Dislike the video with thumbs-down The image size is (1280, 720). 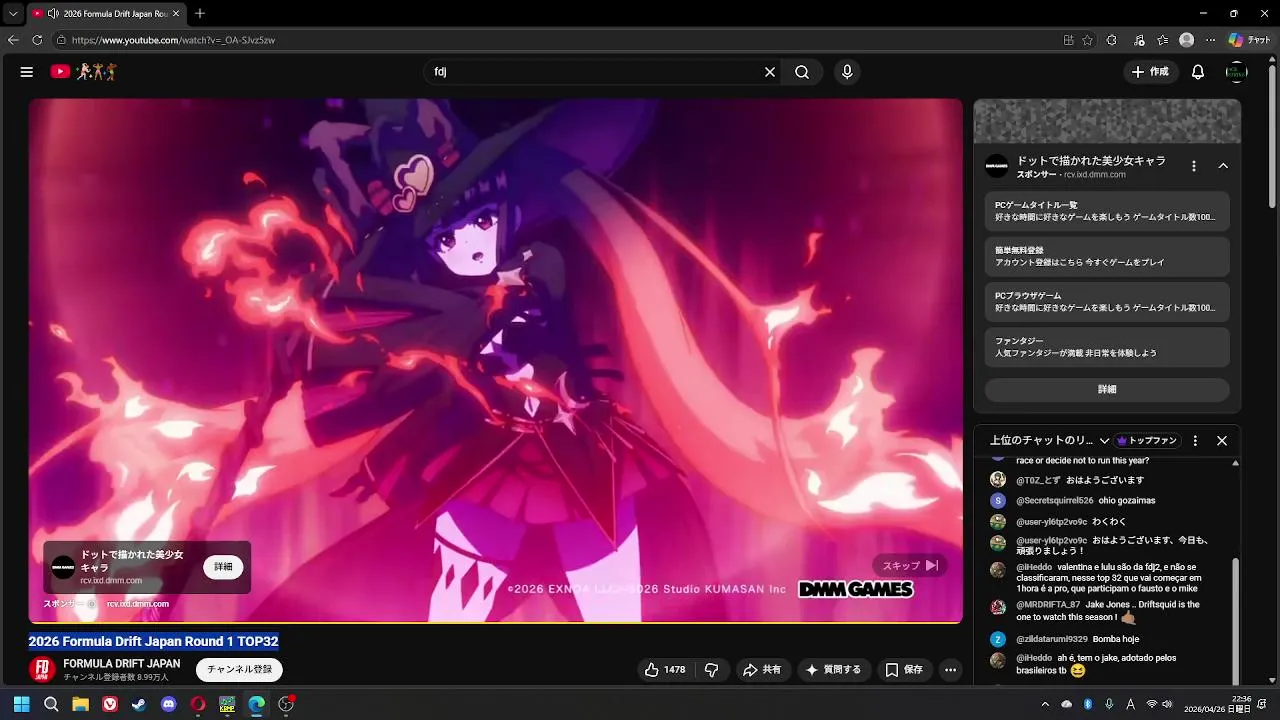tap(712, 670)
